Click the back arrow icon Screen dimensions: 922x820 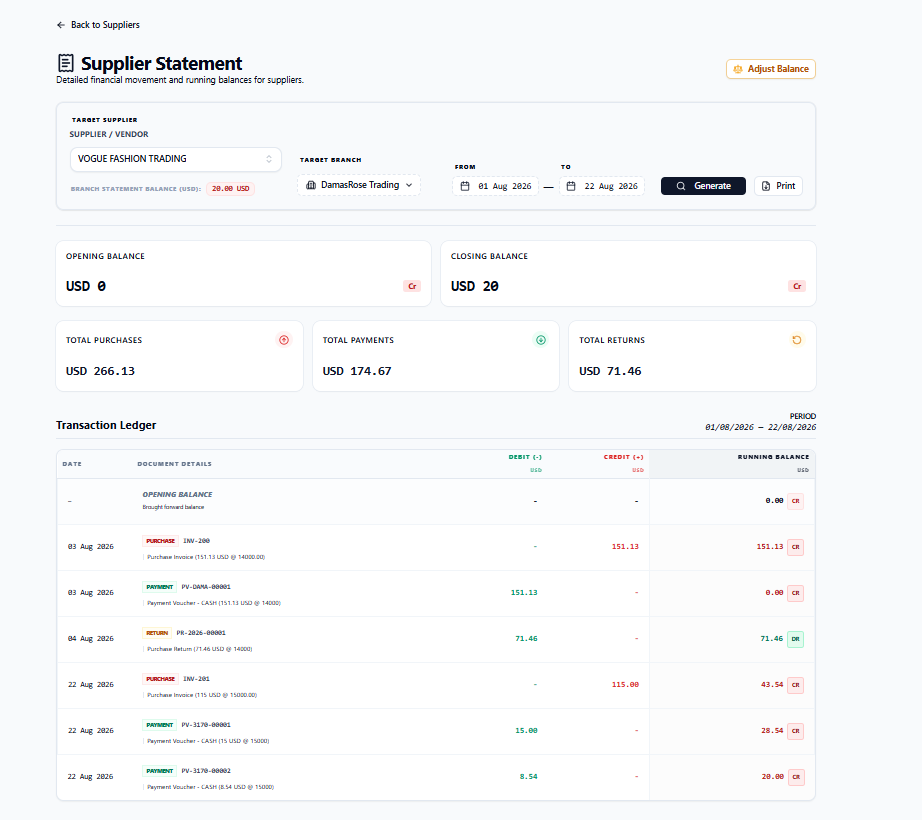point(61,25)
